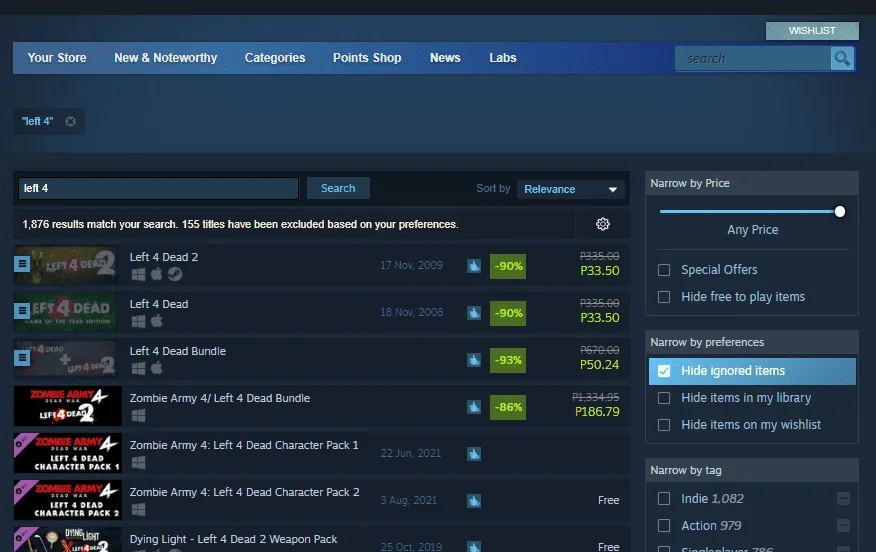Viewport: 876px width, 552px height.
Task: Collapse the Narrow by tag header
Action: click(751, 470)
